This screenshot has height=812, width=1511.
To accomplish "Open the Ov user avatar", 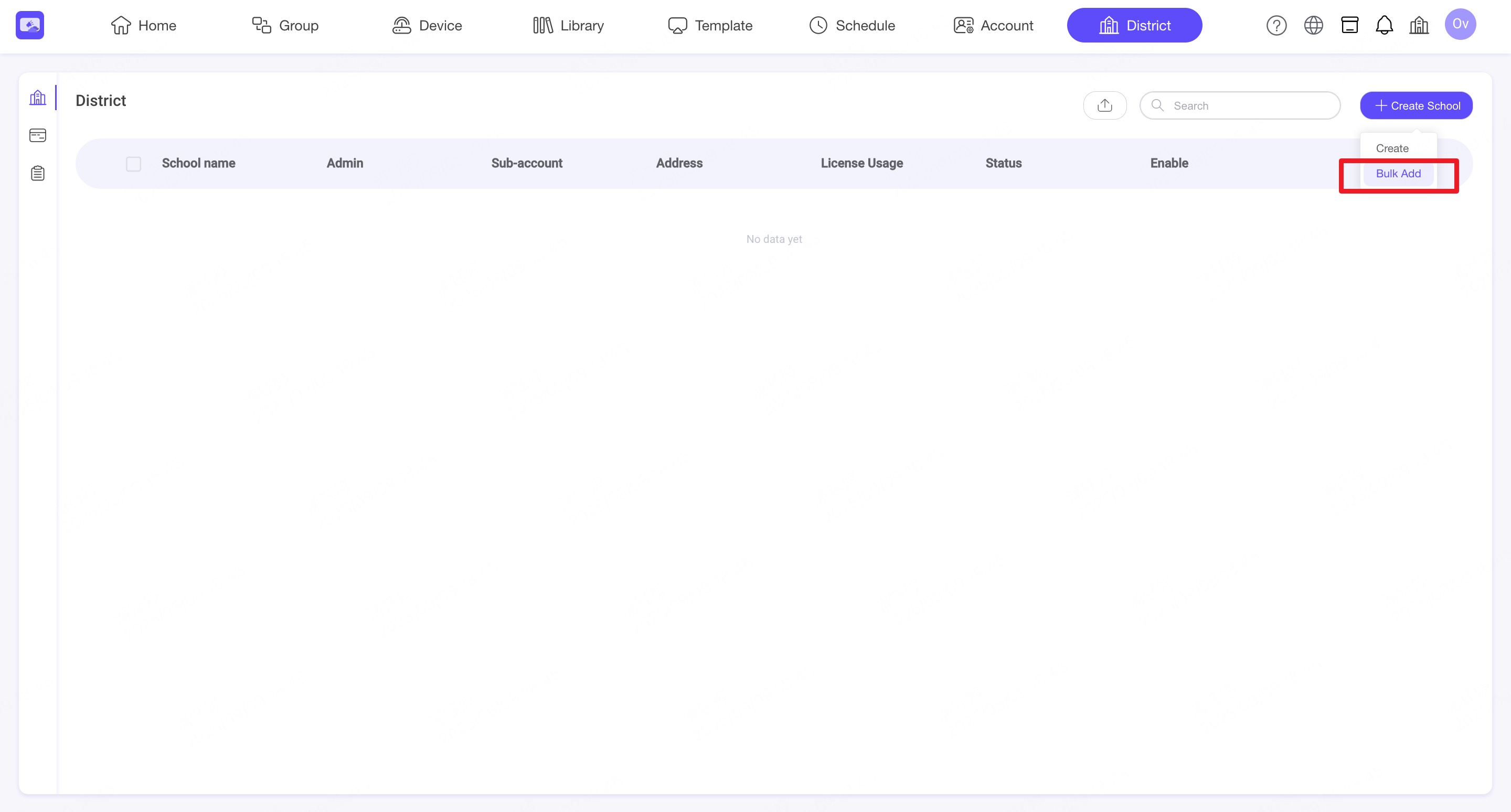I will (x=1460, y=25).
